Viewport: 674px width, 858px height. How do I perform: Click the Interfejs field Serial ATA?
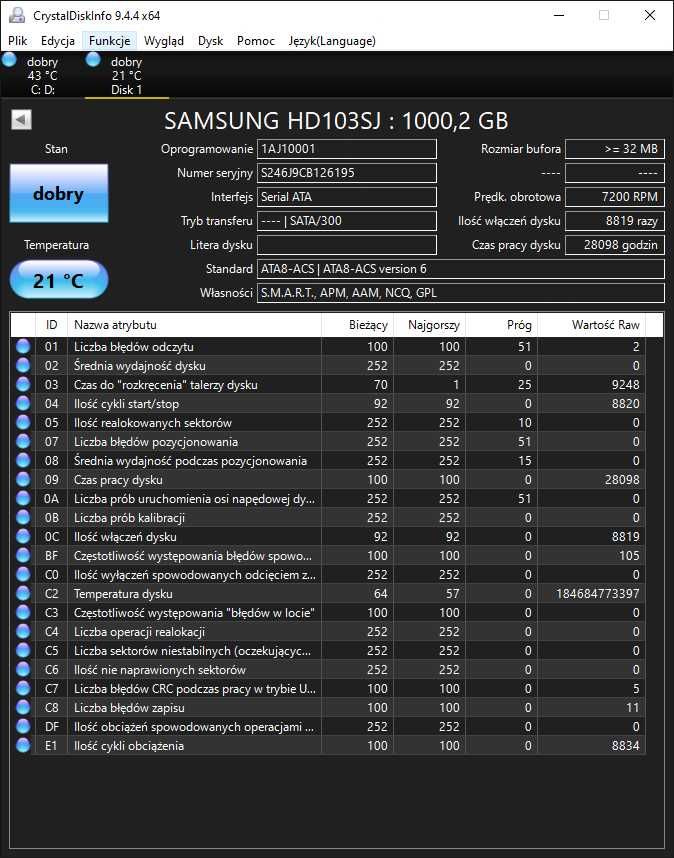click(x=347, y=197)
